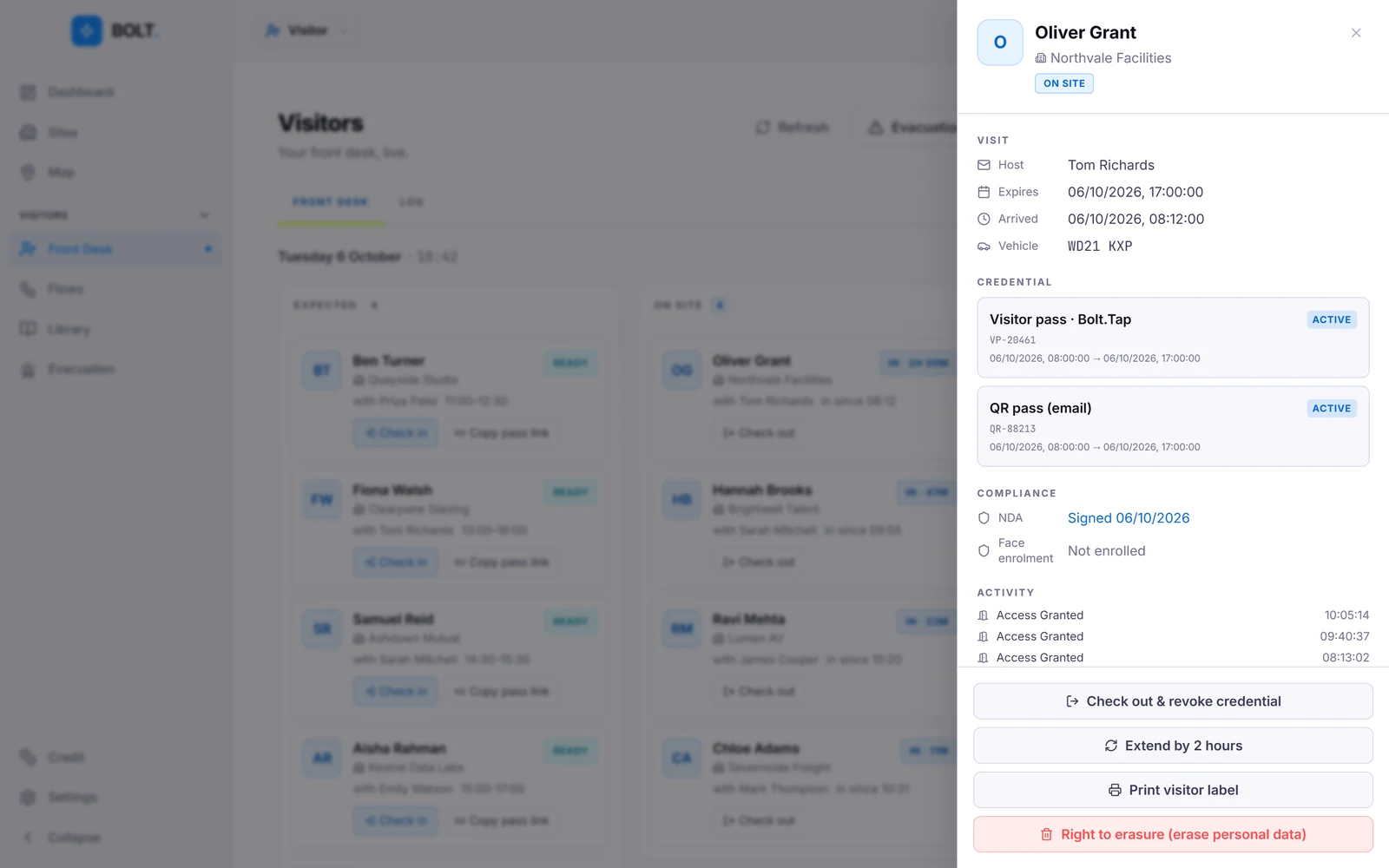Open the Signed 06/10/2026 NDA link
Screen dimensions: 1389x868
tap(1129, 518)
